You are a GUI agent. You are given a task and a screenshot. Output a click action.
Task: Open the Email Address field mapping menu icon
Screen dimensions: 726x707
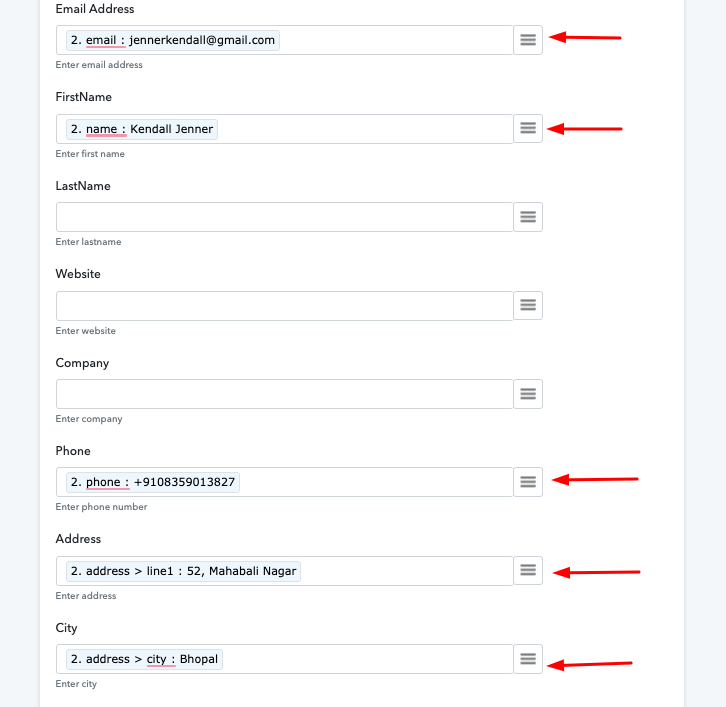(x=528, y=40)
